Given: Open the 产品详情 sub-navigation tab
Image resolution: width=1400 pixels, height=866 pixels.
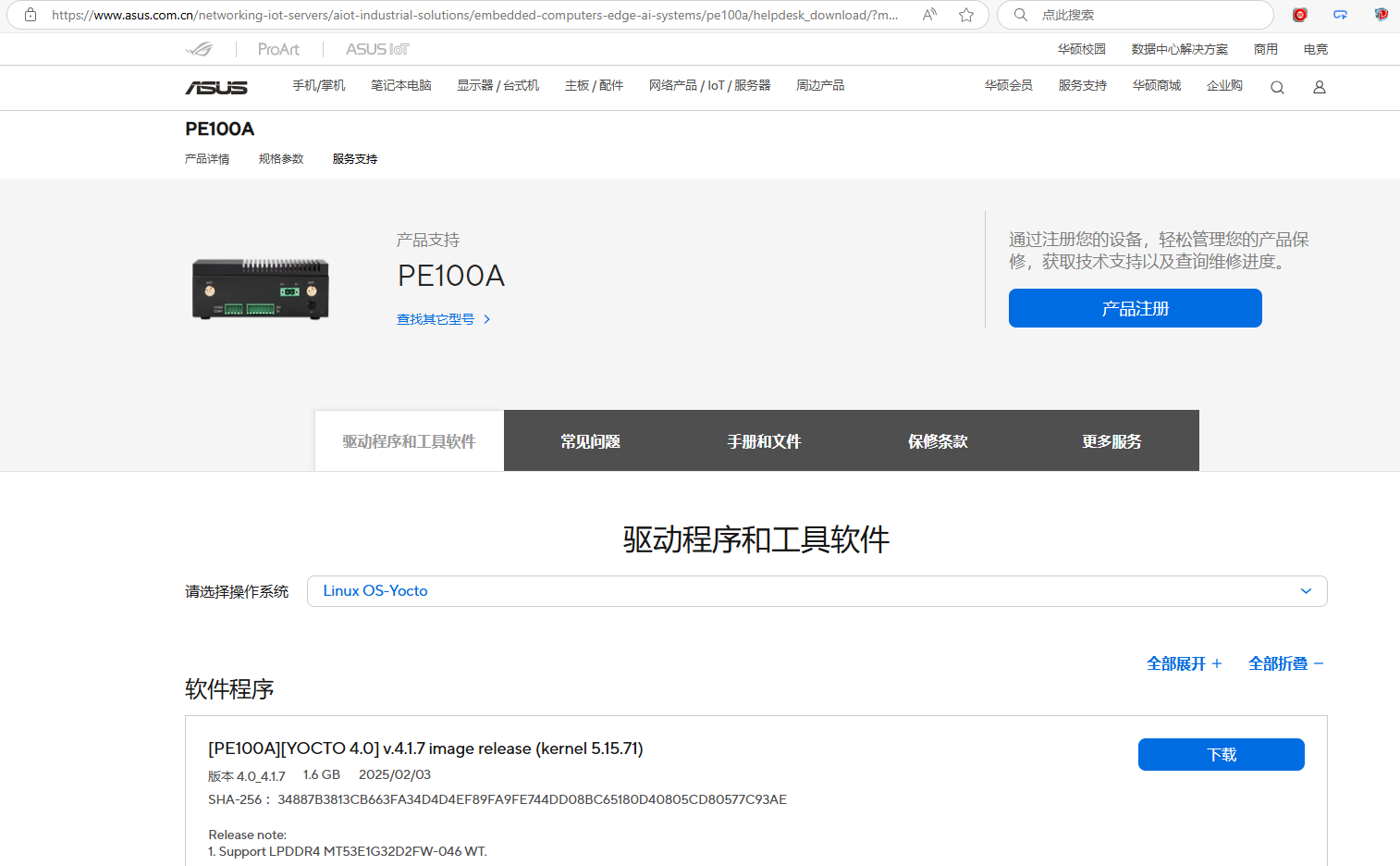Looking at the screenshot, I should (x=207, y=159).
